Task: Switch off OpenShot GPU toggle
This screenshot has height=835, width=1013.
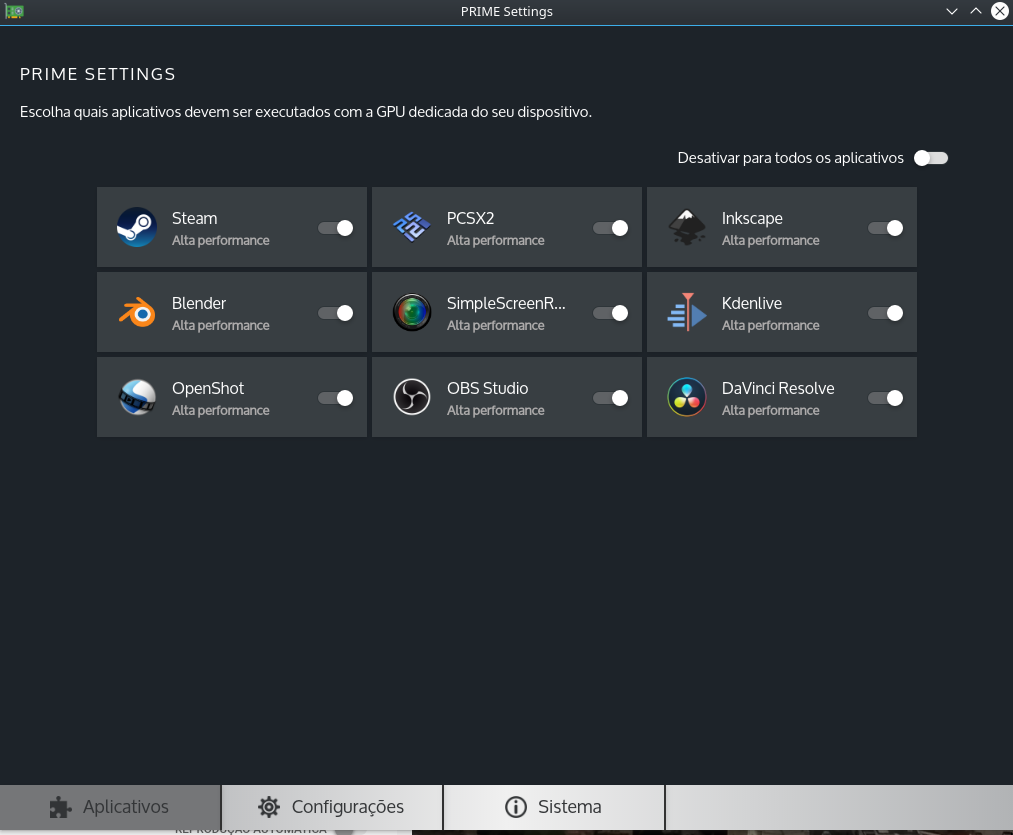Action: [336, 398]
